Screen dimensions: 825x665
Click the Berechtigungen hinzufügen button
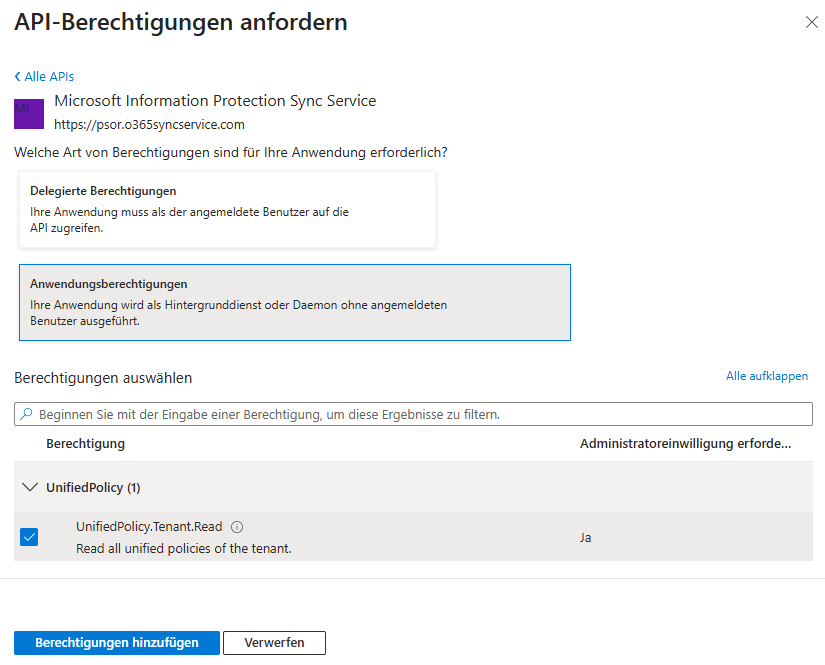[116, 643]
